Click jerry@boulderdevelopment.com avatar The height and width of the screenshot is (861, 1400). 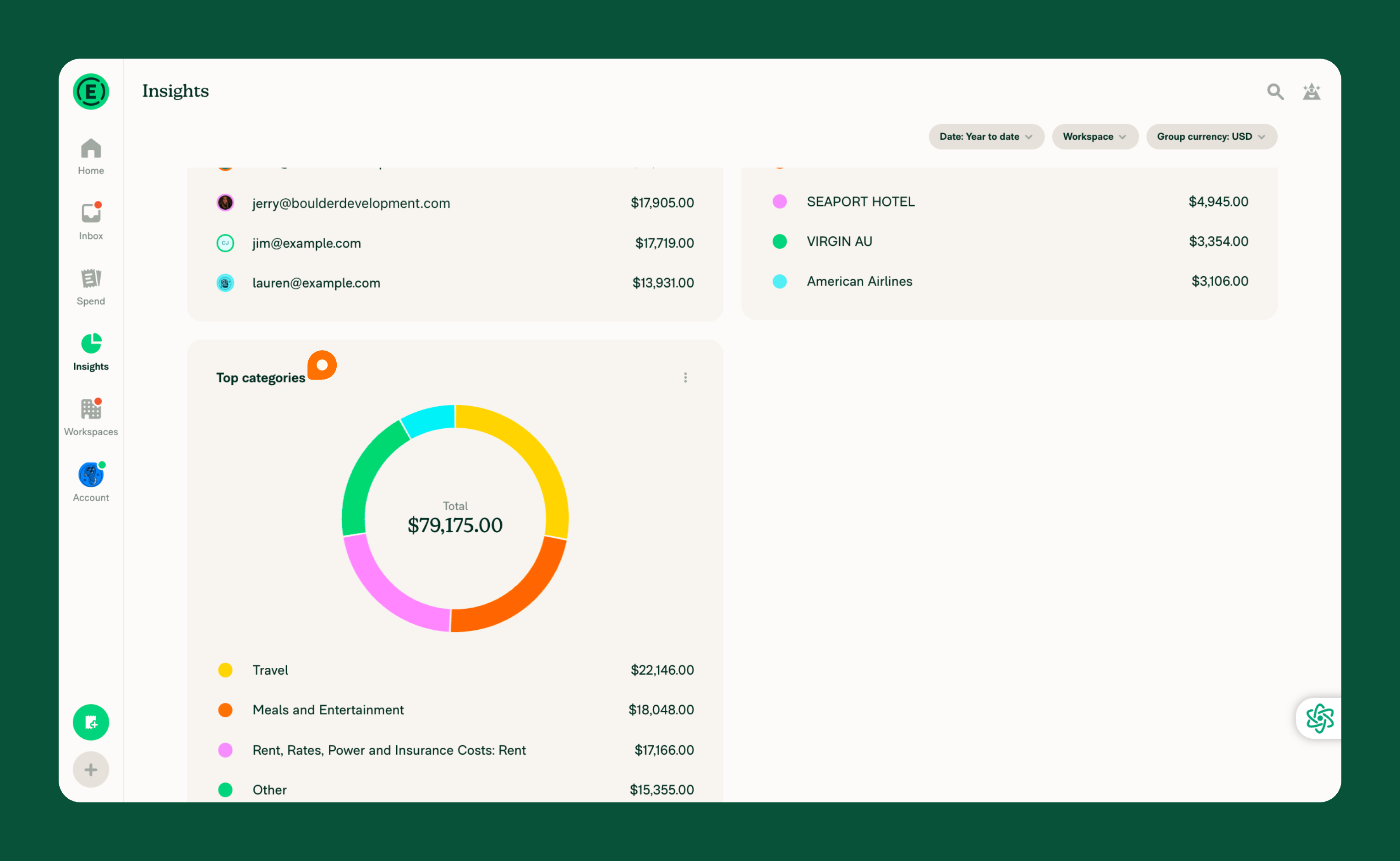click(x=225, y=203)
